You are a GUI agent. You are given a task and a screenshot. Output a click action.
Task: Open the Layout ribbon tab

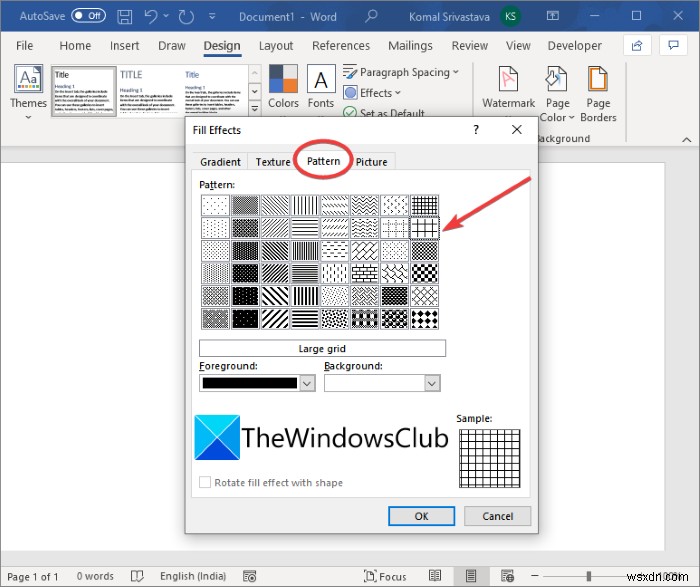[x=276, y=46]
